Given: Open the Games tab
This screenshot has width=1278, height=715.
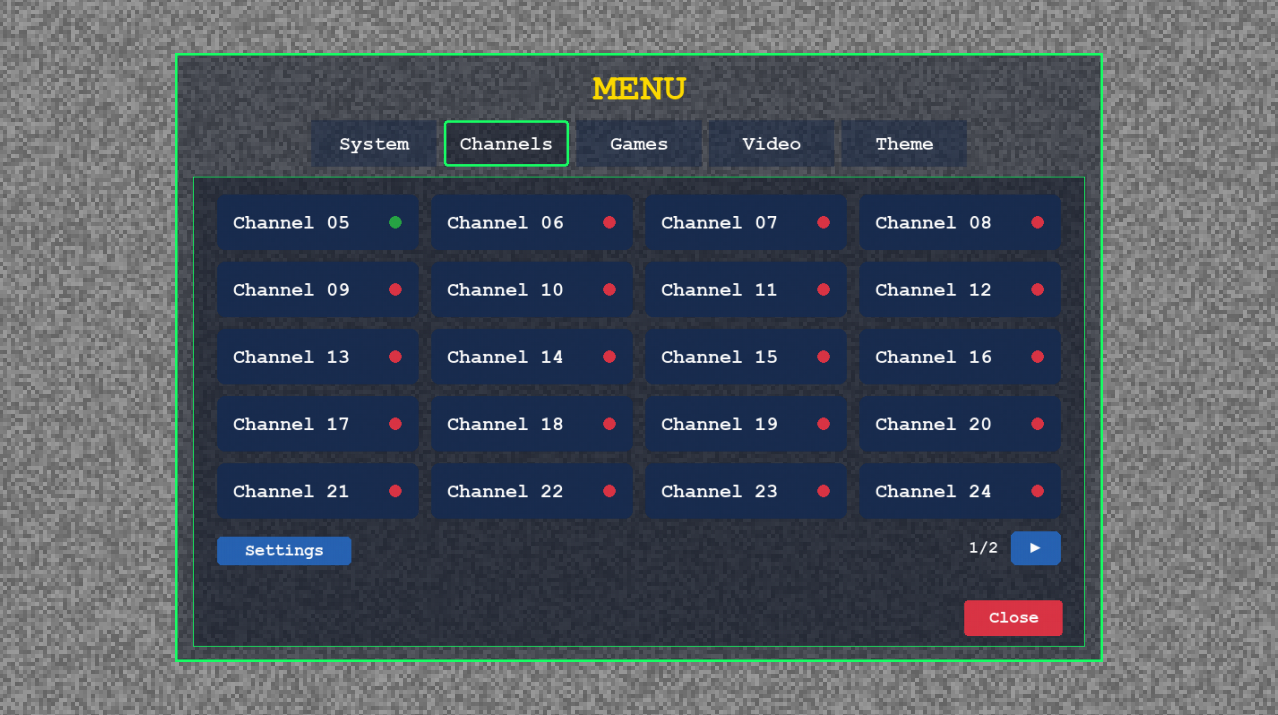Looking at the screenshot, I should tap(639, 144).
